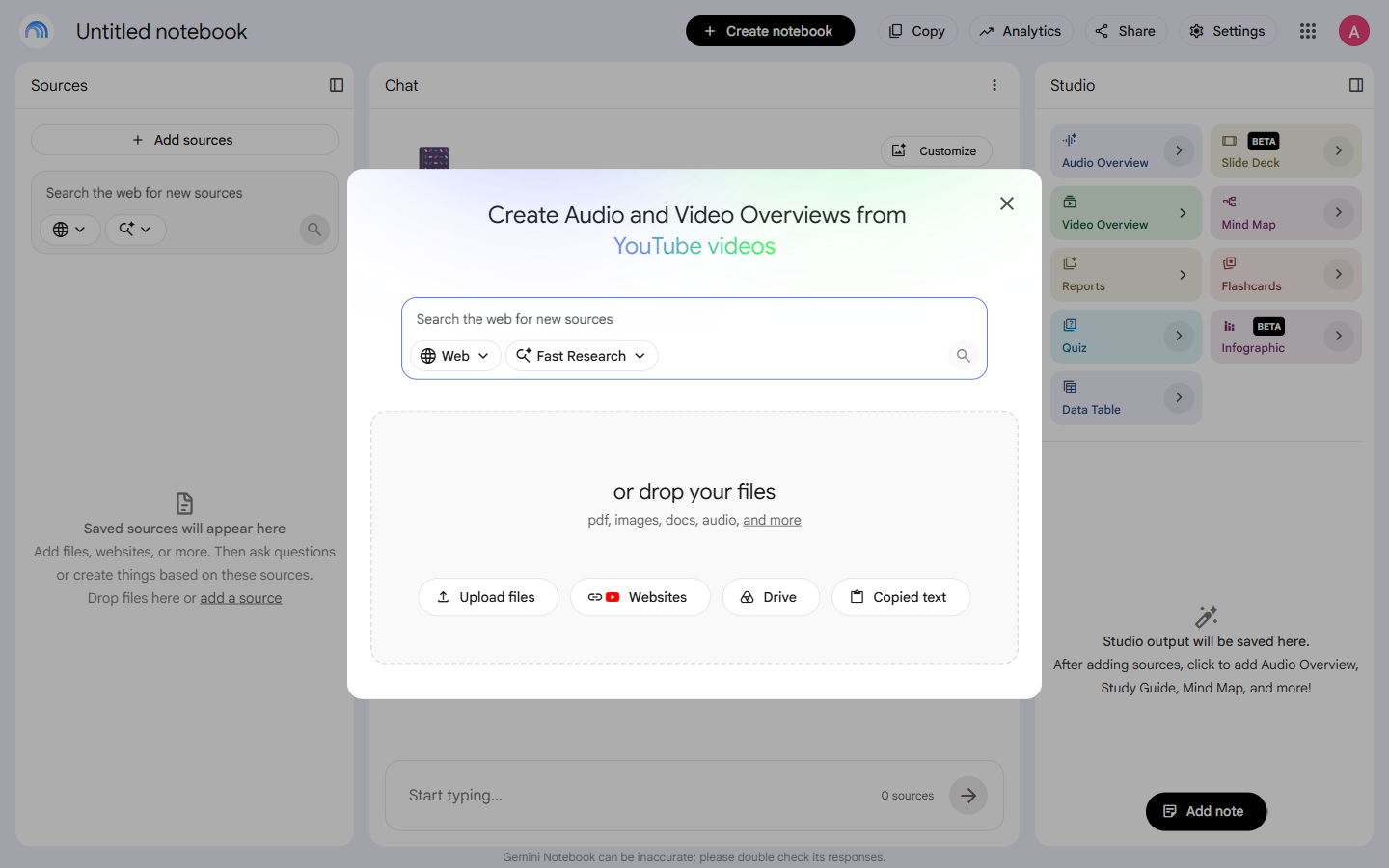Click the Share button

coord(1126,31)
